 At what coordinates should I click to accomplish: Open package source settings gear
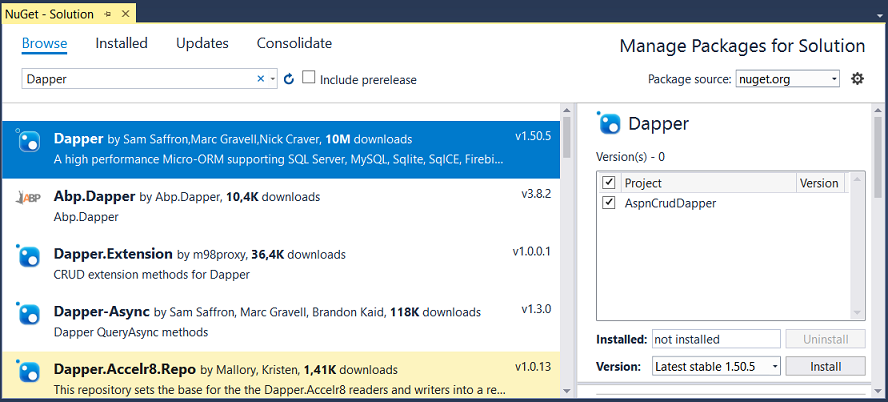857,79
